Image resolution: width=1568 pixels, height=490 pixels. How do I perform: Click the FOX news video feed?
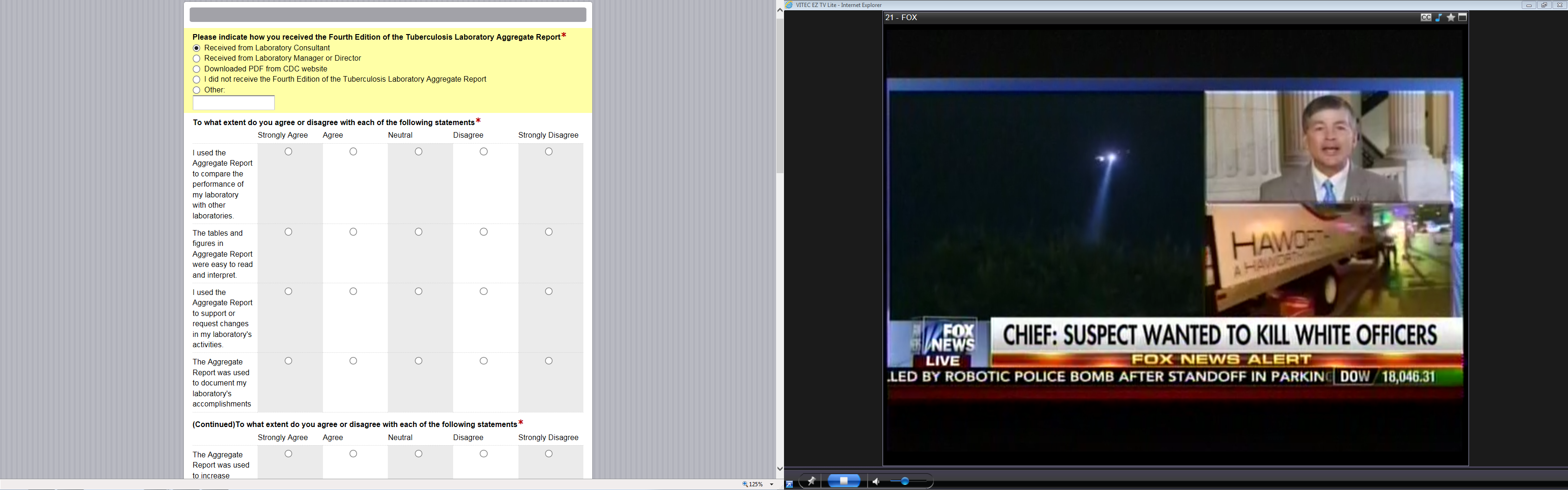[x=1175, y=238]
